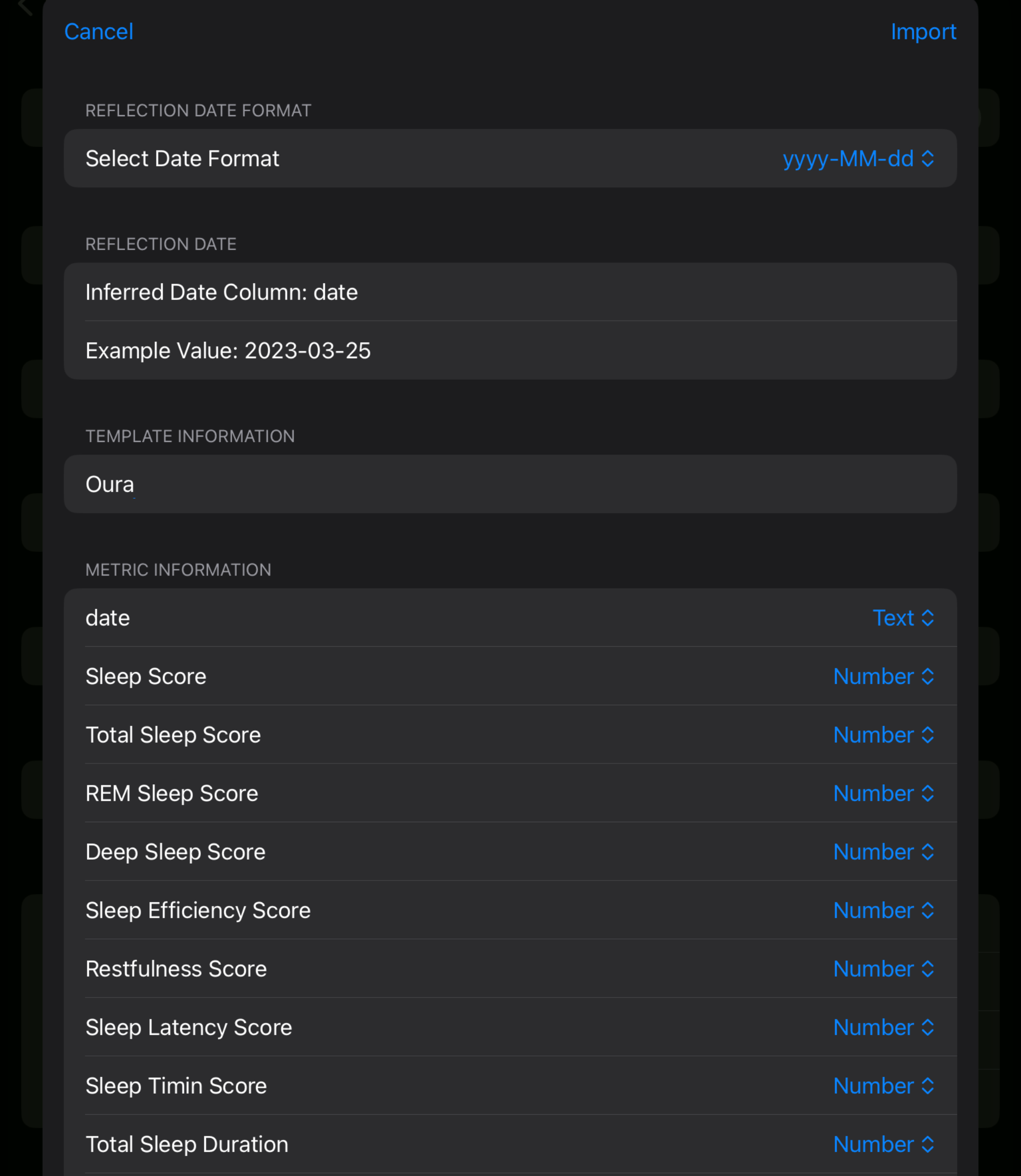Image resolution: width=1021 pixels, height=1176 pixels.
Task: Tap the 'REM Sleep Score' metric name
Action: 172,793
